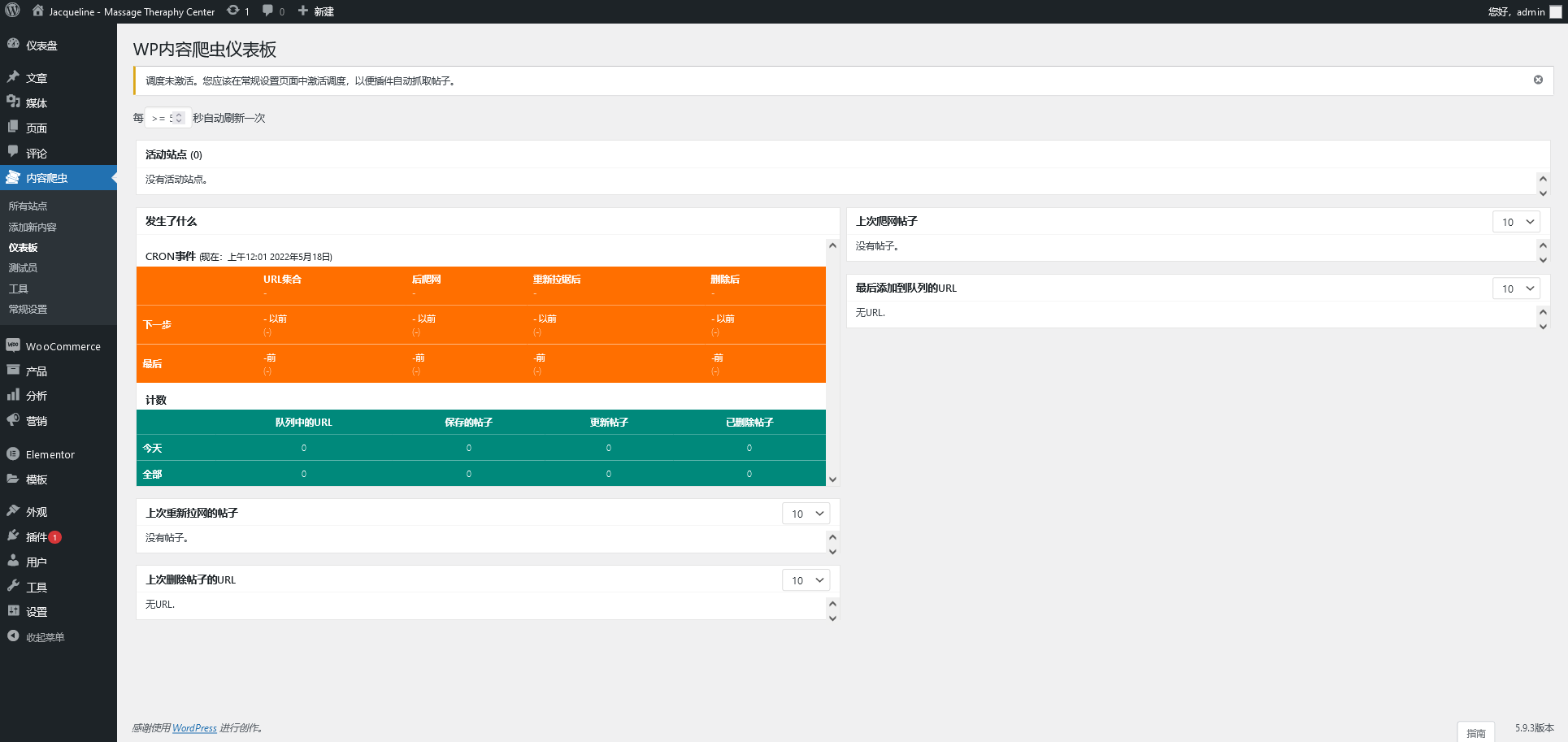Click 收起菜单 collapse menu icon
Screen dimensions: 1568x742
tap(13, 636)
